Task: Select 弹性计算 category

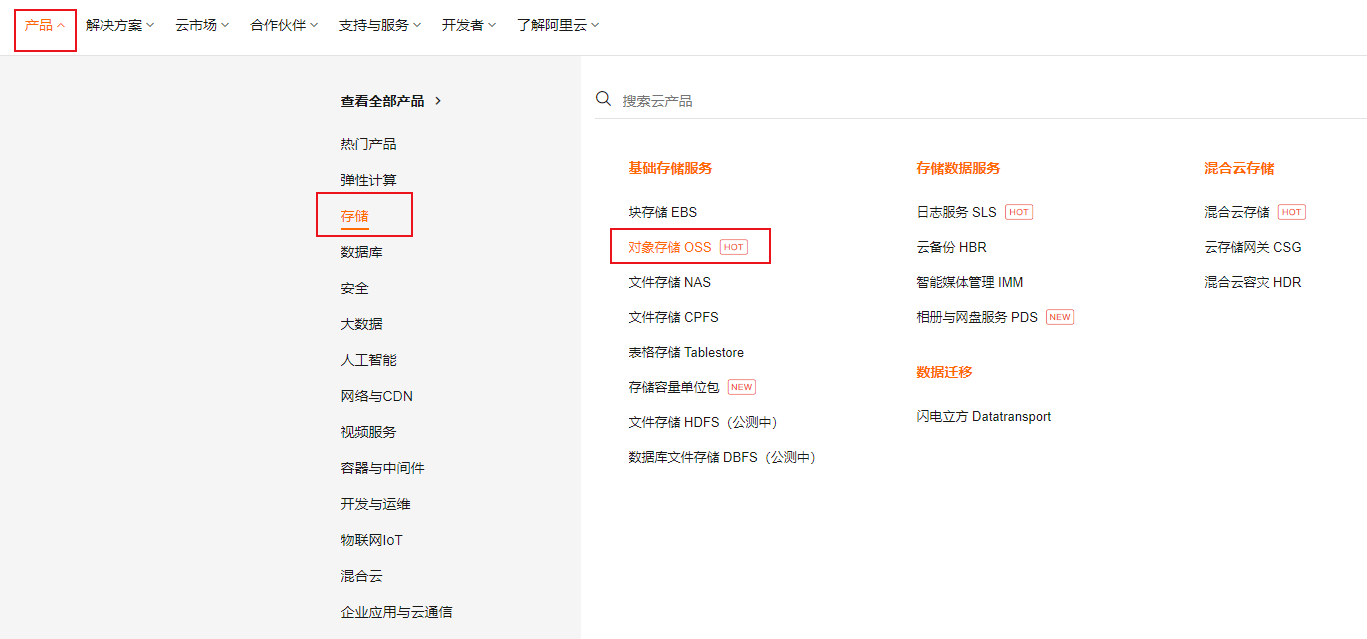Action: [x=368, y=180]
